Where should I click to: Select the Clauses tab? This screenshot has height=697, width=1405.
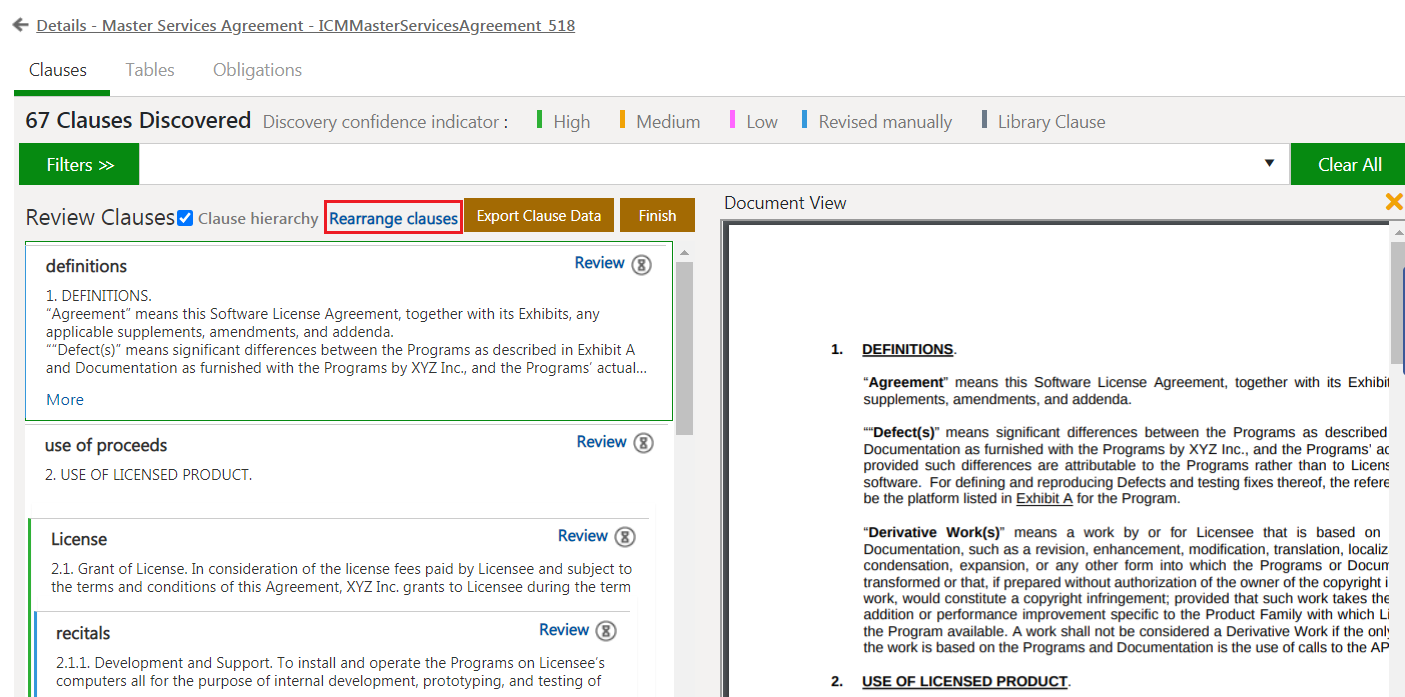click(58, 70)
